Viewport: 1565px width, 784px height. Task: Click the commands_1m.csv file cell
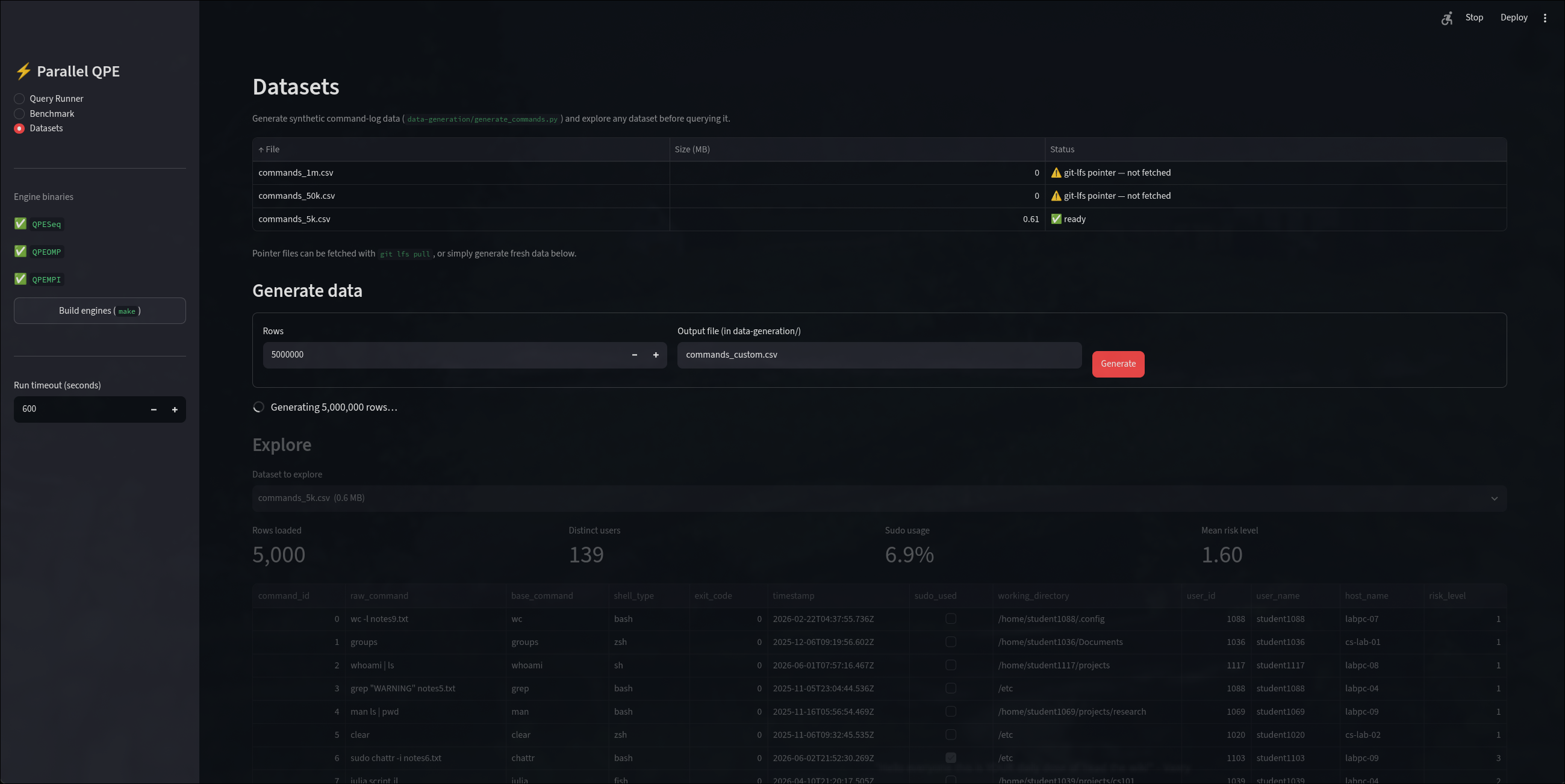(461, 173)
